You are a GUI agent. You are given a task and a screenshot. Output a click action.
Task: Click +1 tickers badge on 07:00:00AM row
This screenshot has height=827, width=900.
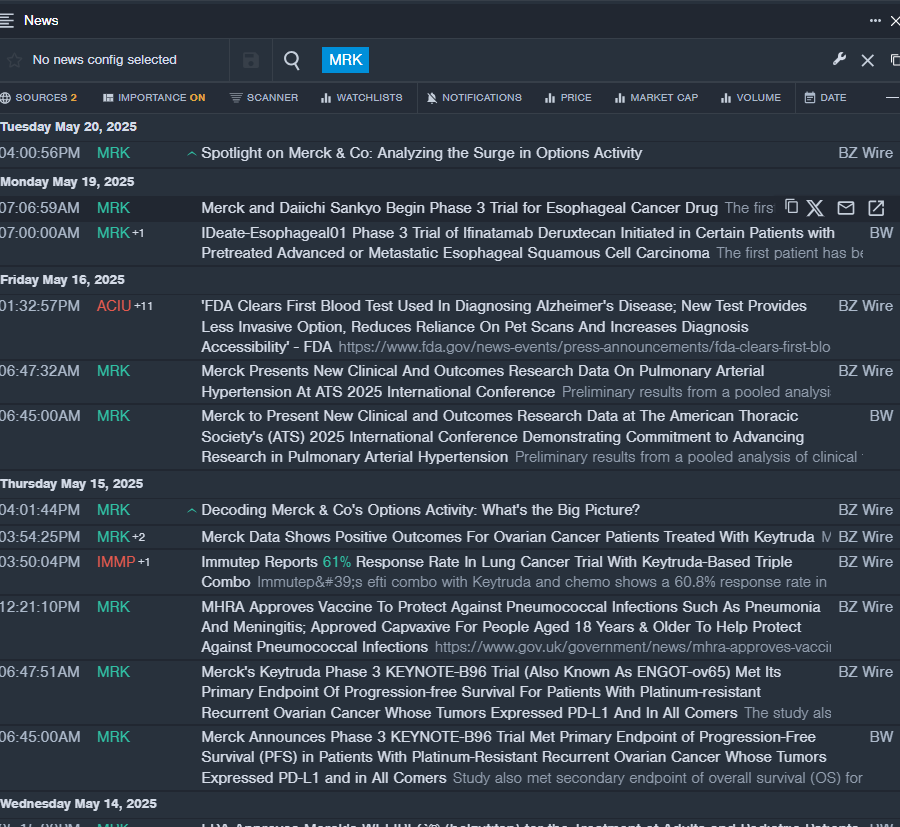(x=138, y=234)
